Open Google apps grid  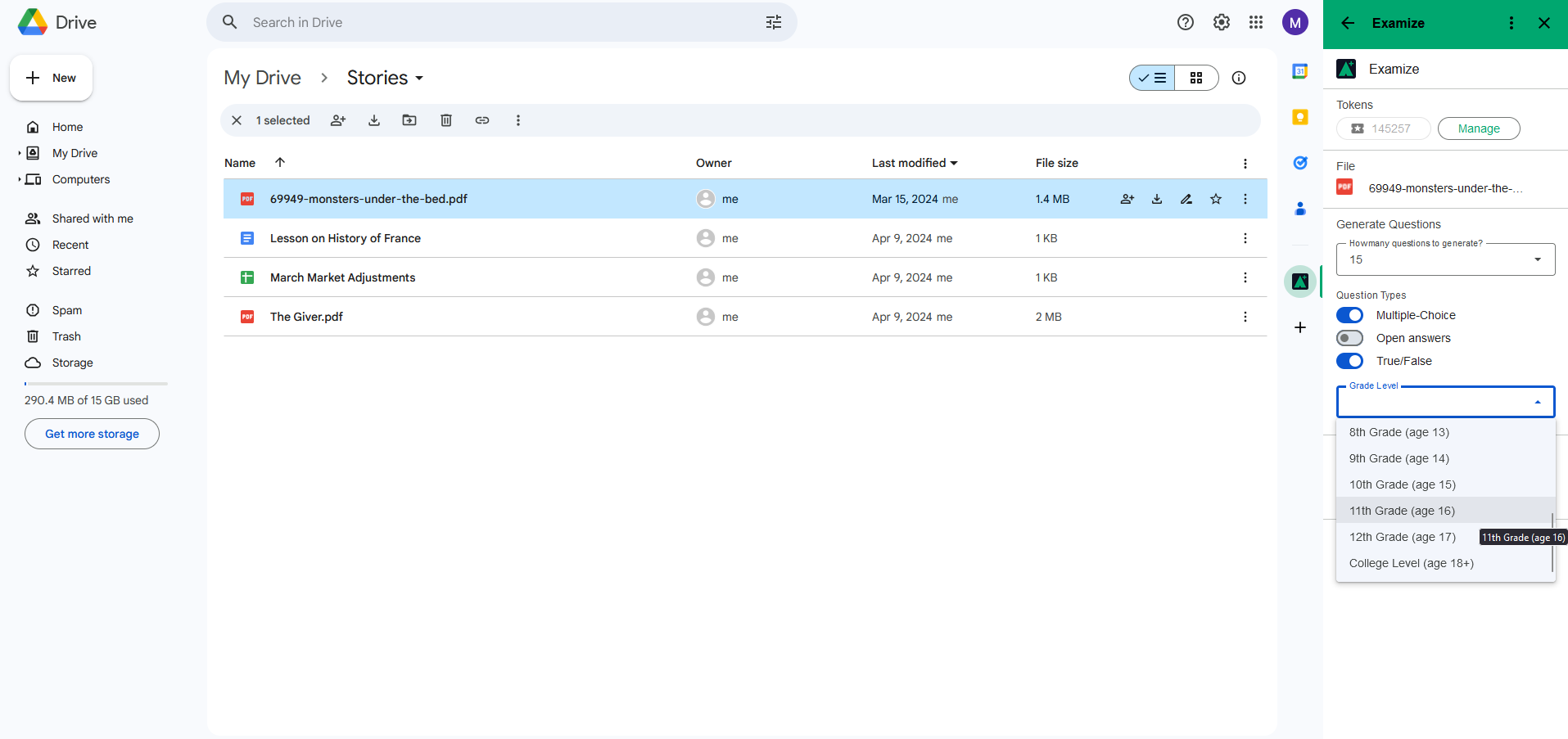(1256, 22)
